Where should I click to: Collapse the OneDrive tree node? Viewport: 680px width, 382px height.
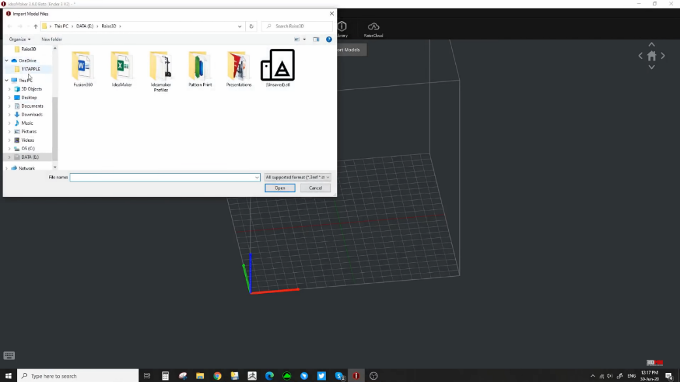7,61
